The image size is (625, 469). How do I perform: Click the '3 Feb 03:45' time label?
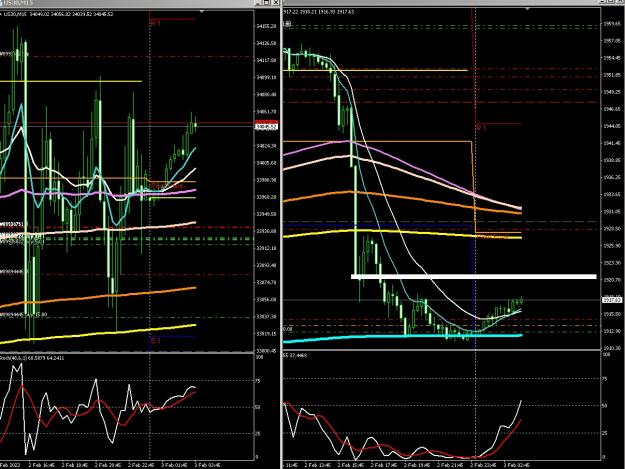(x=207, y=465)
